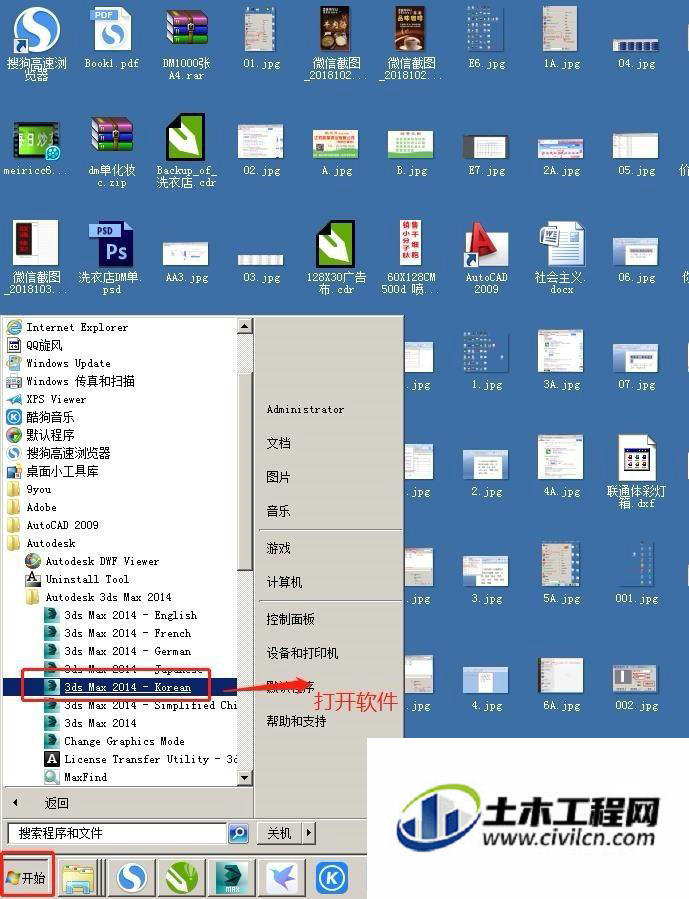The height and width of the screenshot is (899, 689).
Task: Open QQ旋风 in the programs list
Action: pyautogui.click(x=44, y=345)
